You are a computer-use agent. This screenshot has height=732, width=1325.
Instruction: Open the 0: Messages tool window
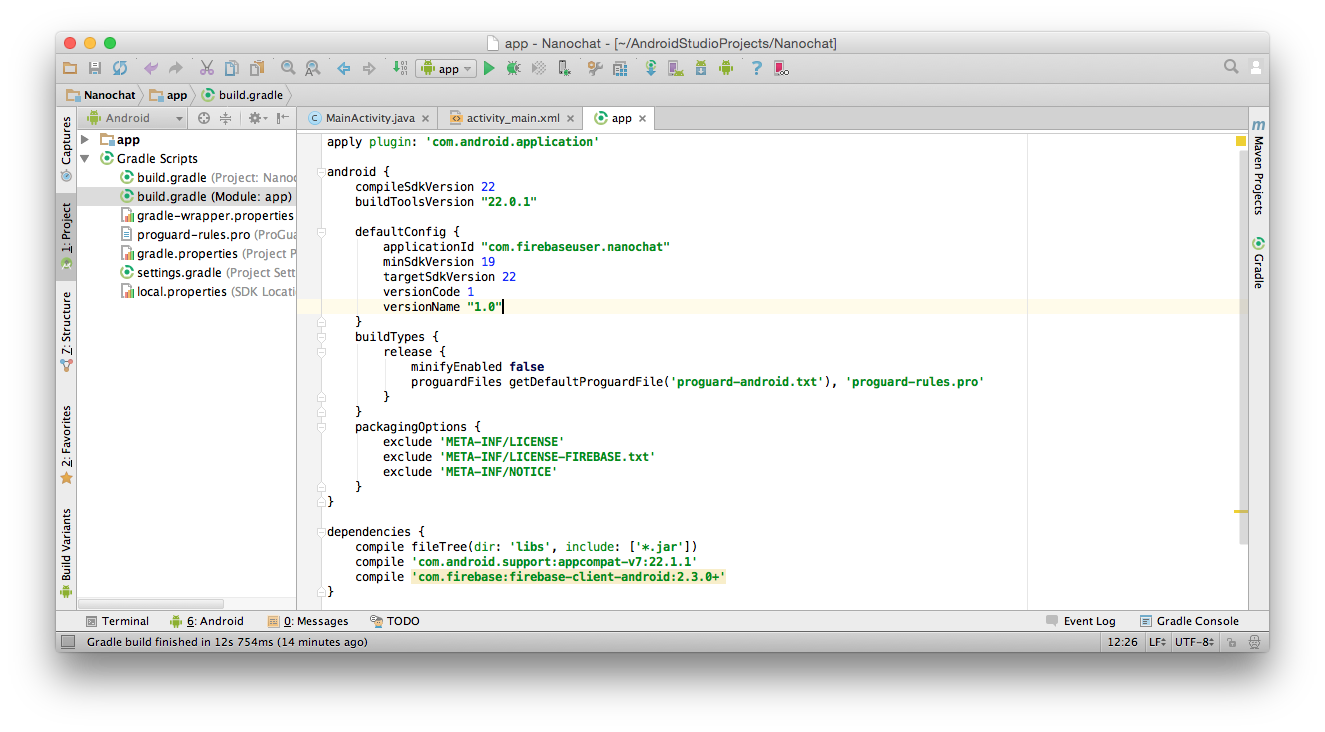(308, 621)
